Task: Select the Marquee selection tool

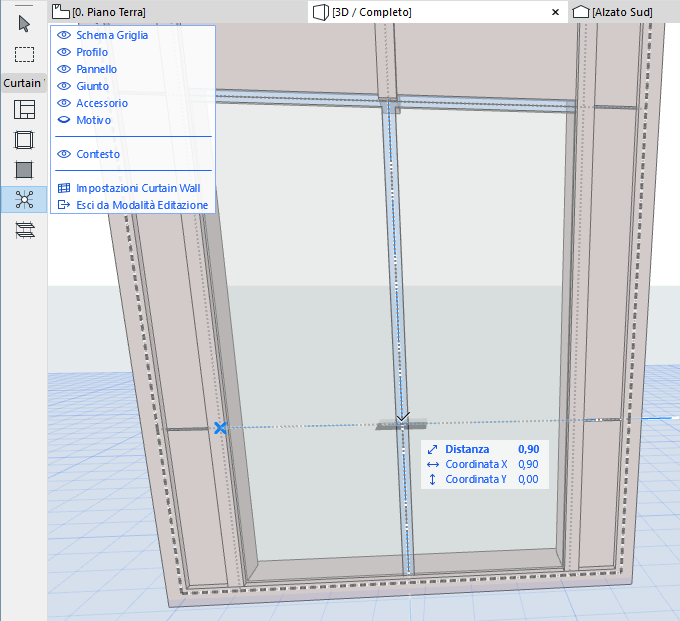Action: point(24,54)
